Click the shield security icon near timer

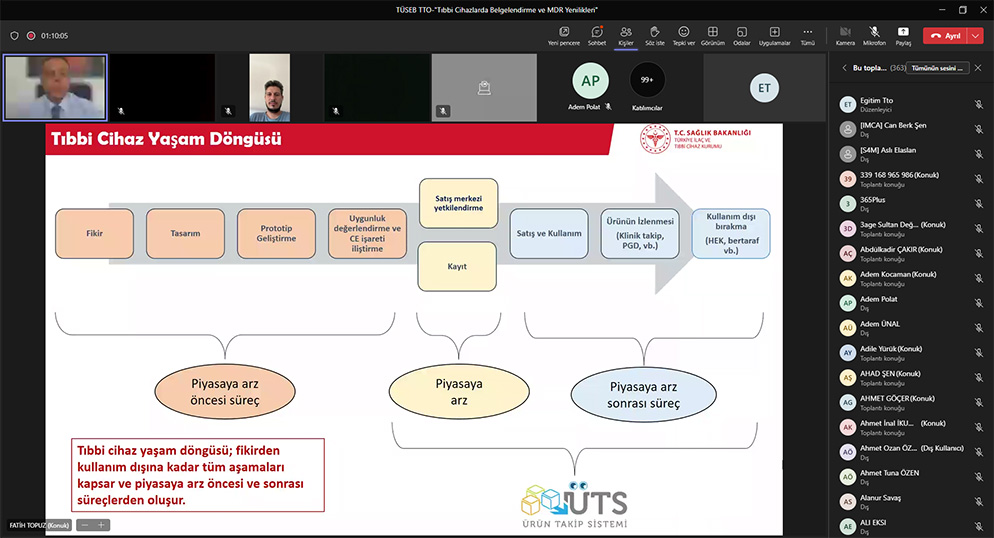14,35
